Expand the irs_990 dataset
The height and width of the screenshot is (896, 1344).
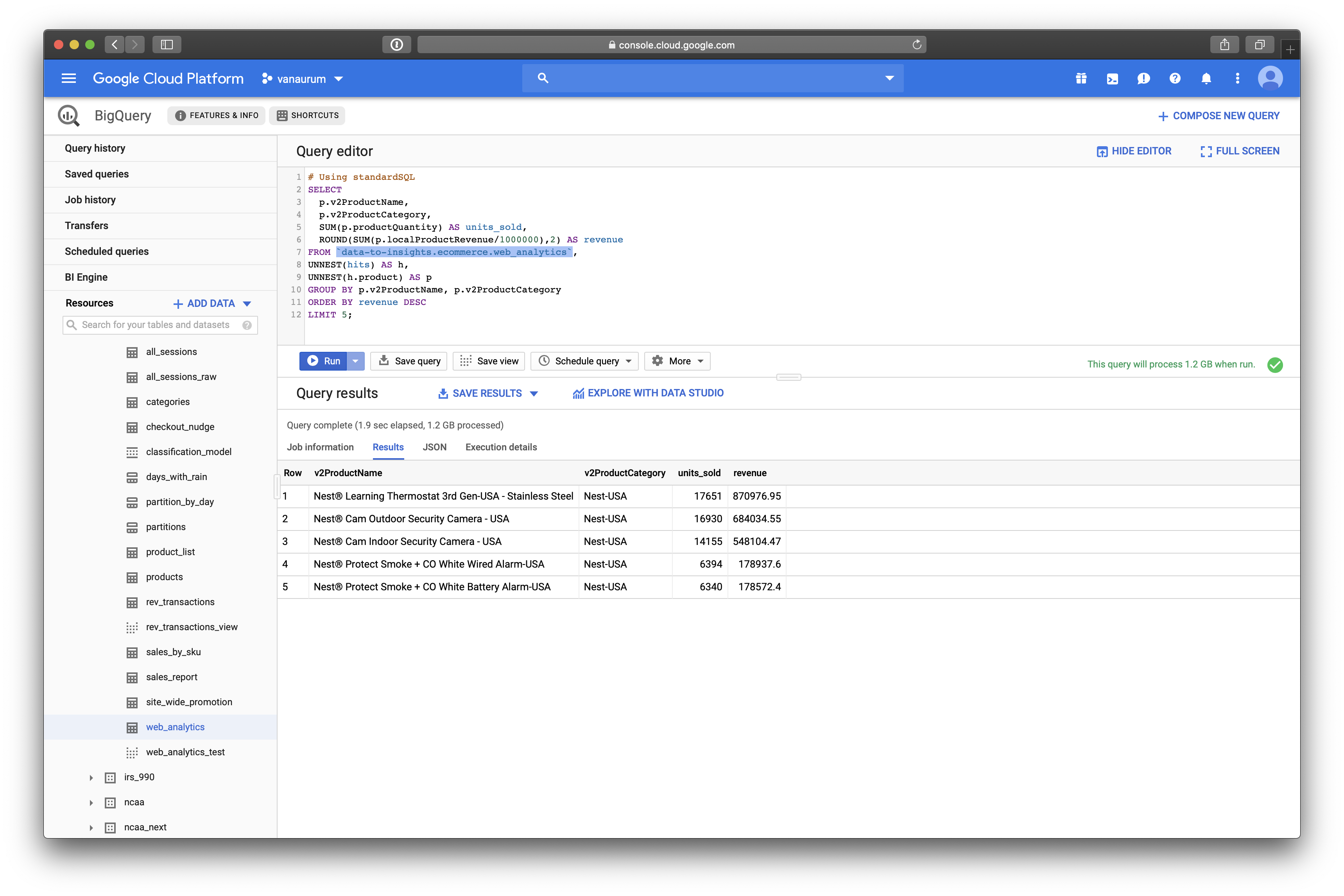click(x=91, y=778)
